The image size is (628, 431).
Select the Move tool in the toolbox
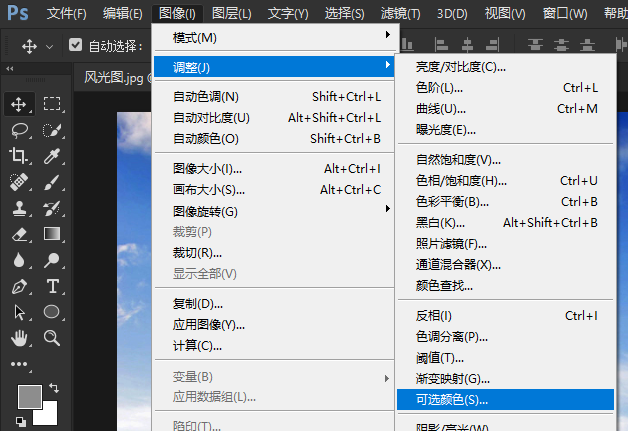18,104
